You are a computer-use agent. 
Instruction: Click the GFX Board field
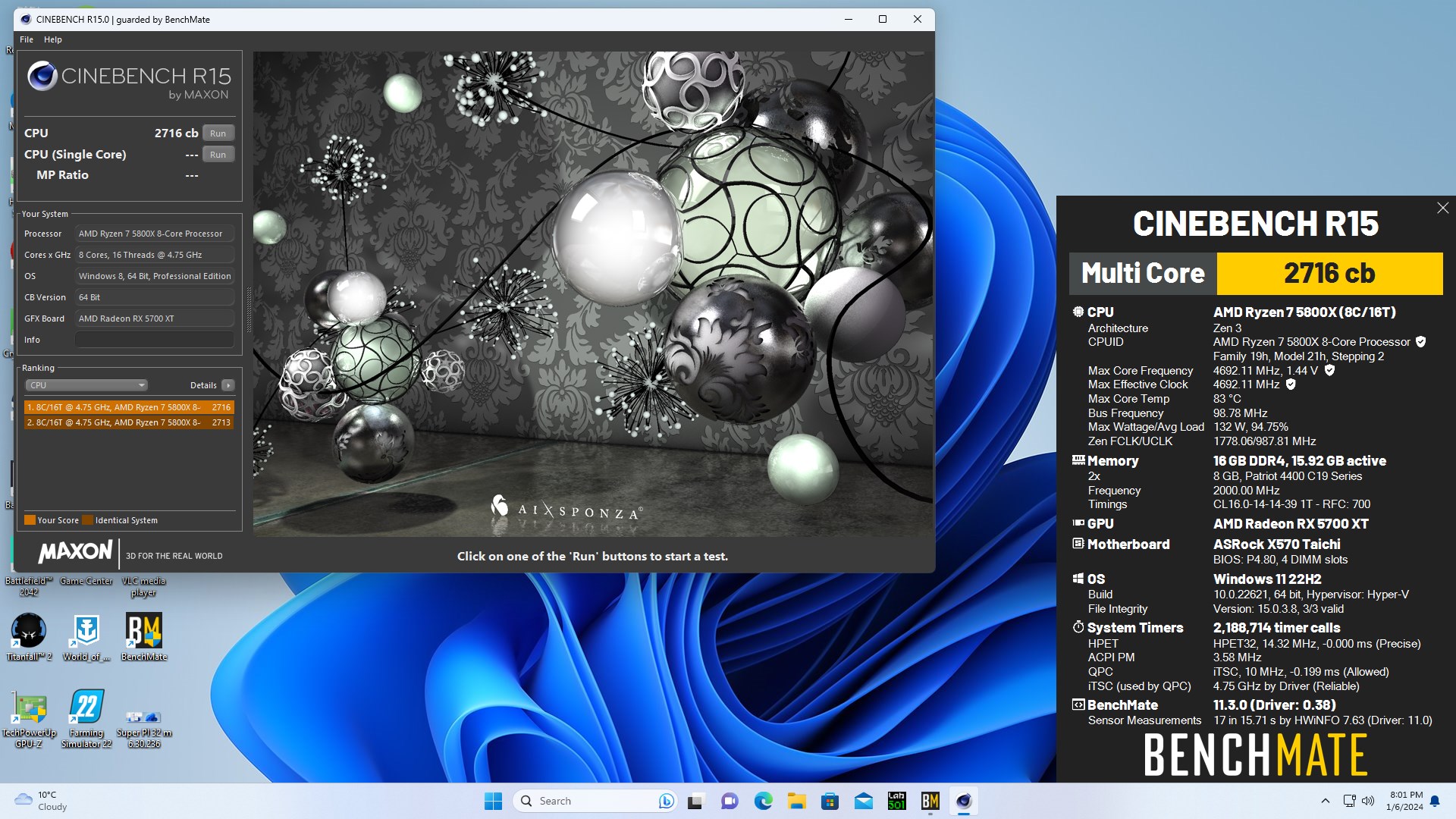[x=154, y=318]
